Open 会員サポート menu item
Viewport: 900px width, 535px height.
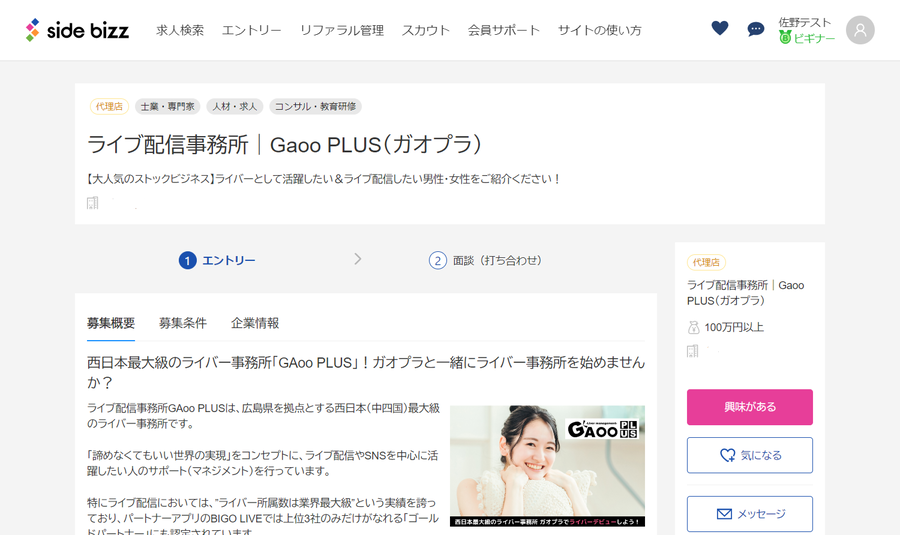(503, 30)
